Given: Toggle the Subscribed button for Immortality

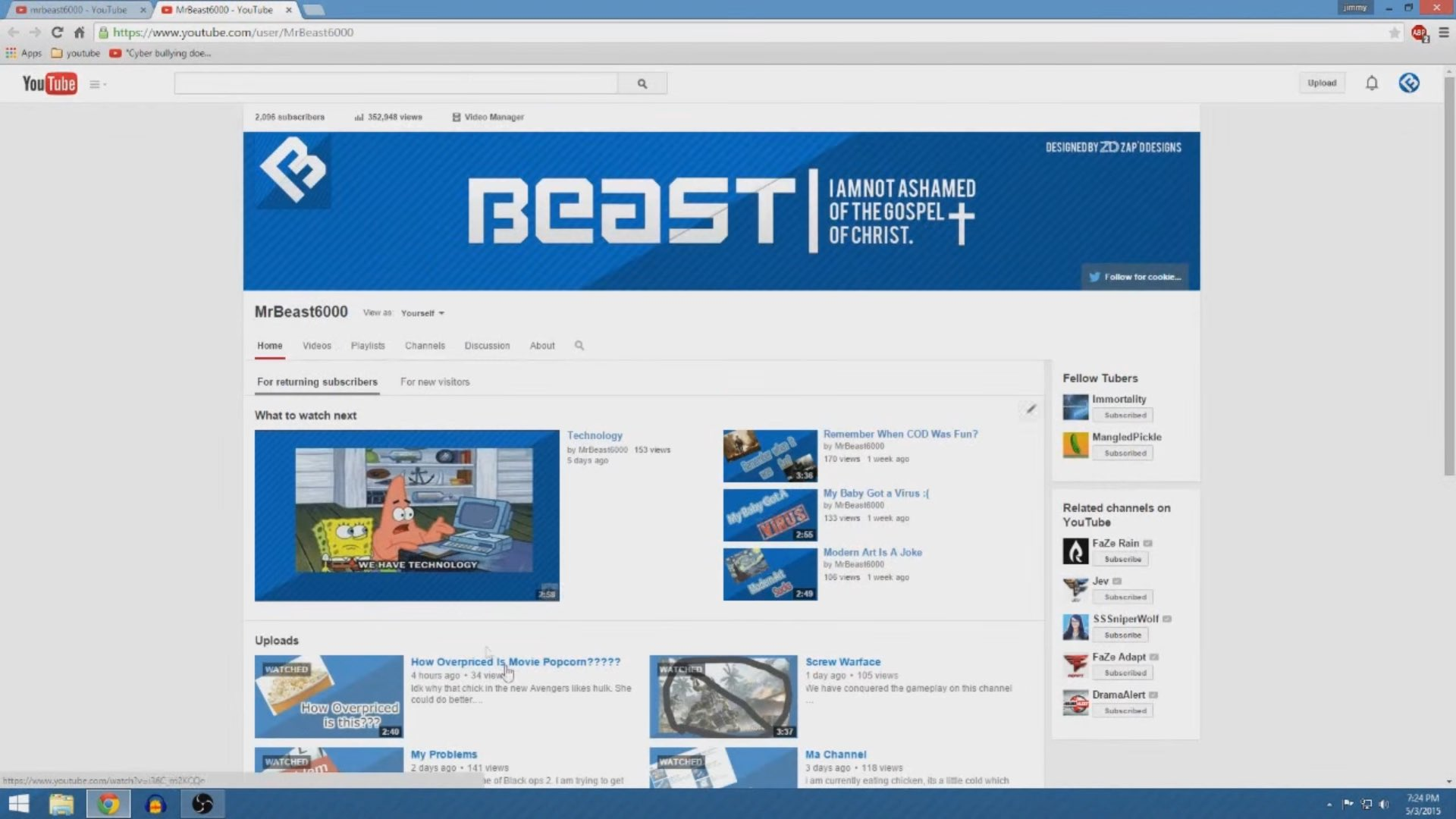Looking at the screenshot, I should (x=1125, y=416).
